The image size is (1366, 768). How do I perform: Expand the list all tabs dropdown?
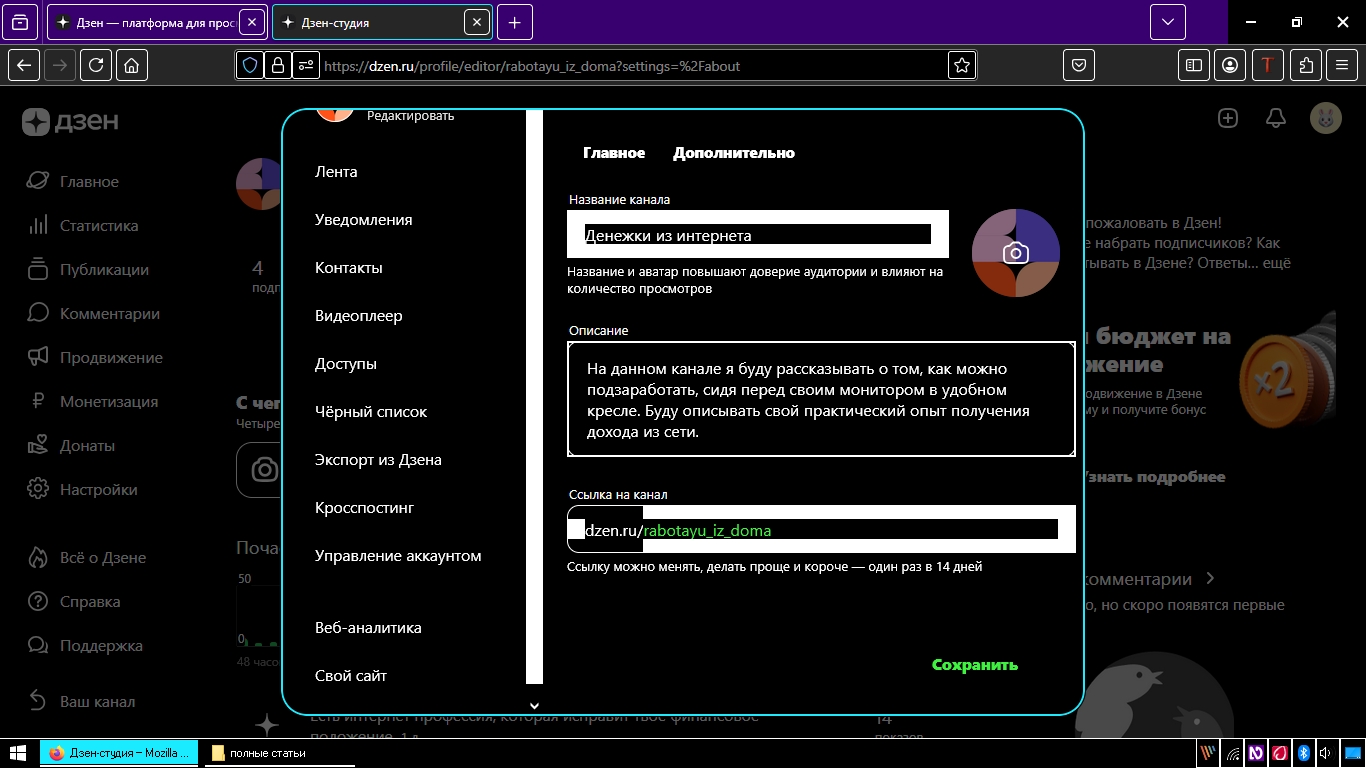click(x=1167, y=22)
